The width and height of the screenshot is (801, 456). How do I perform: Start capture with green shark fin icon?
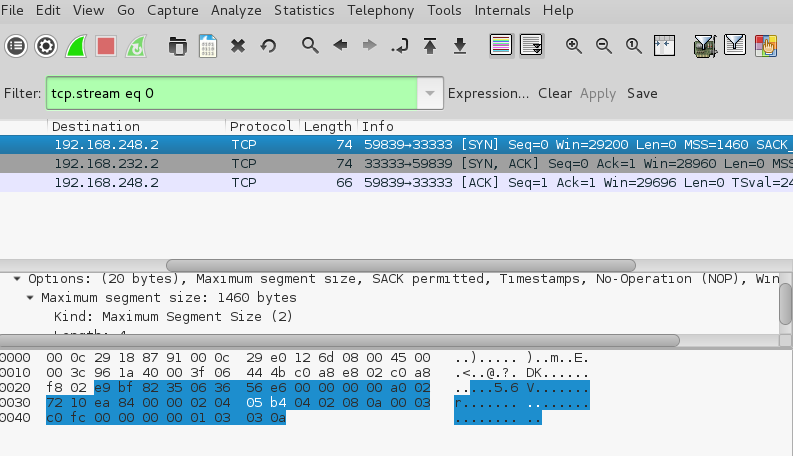[x=76, y=46]
